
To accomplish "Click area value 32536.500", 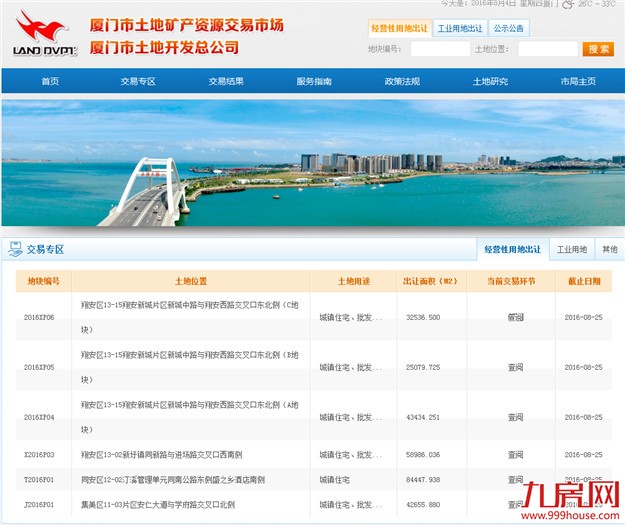I will click(423, 317).
